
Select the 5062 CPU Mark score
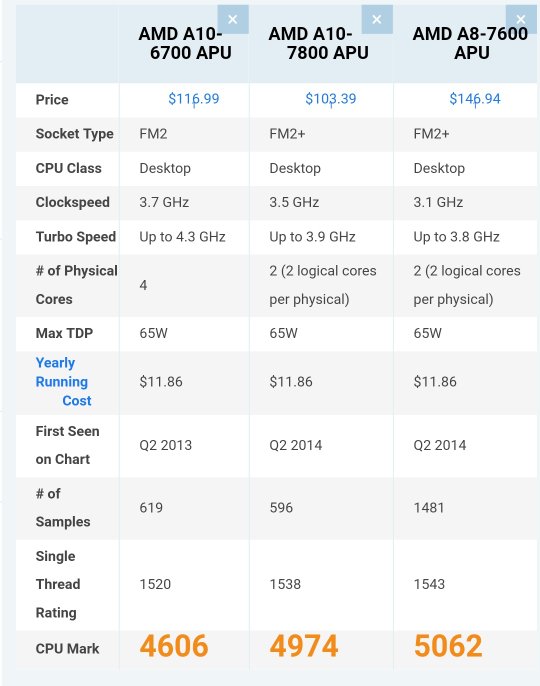[448, 646]
